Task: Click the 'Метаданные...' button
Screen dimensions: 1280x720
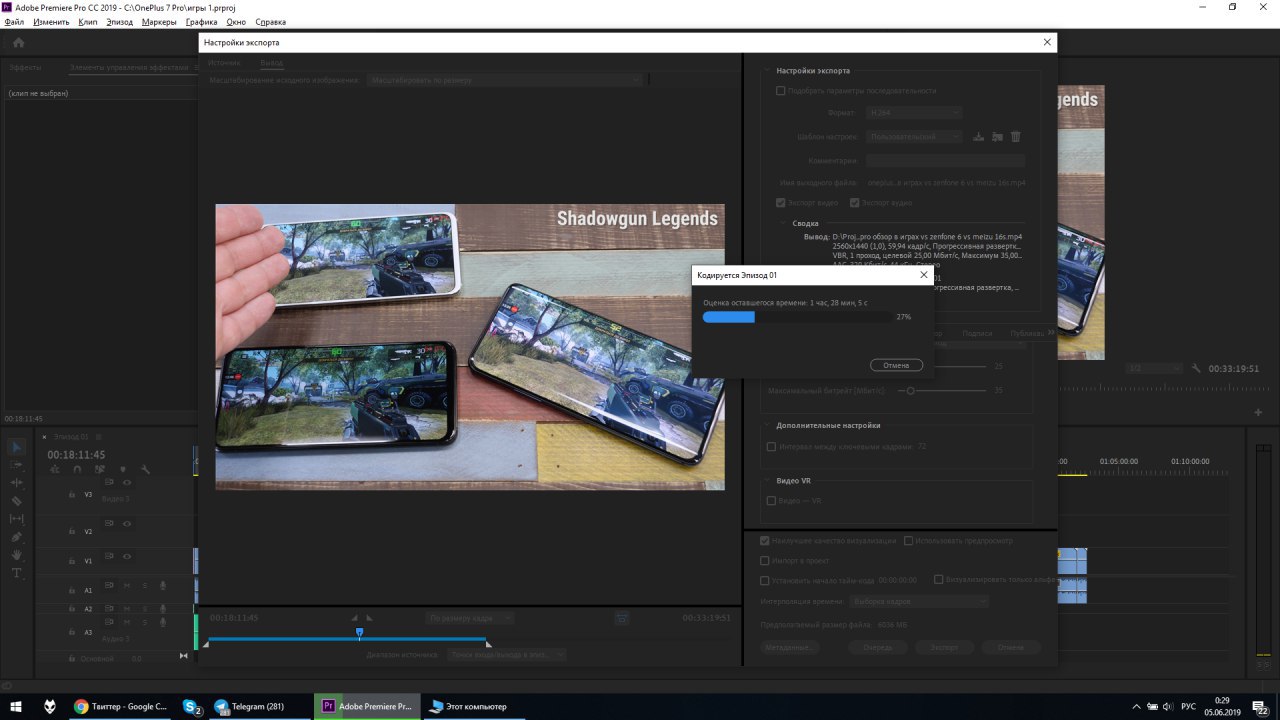Action: pyautogui.click(x=788, y=647)
